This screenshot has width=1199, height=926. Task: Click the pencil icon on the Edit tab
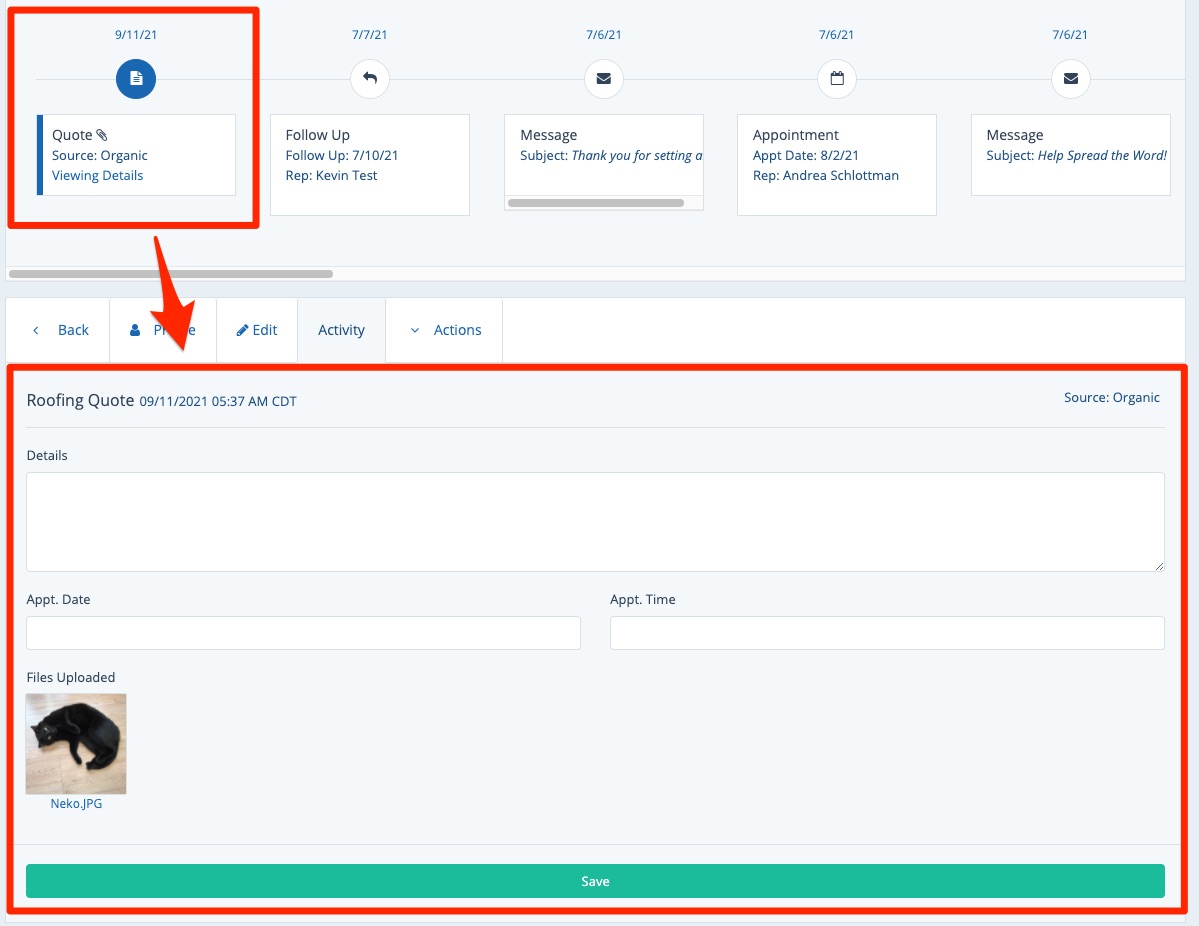point(242,330)
